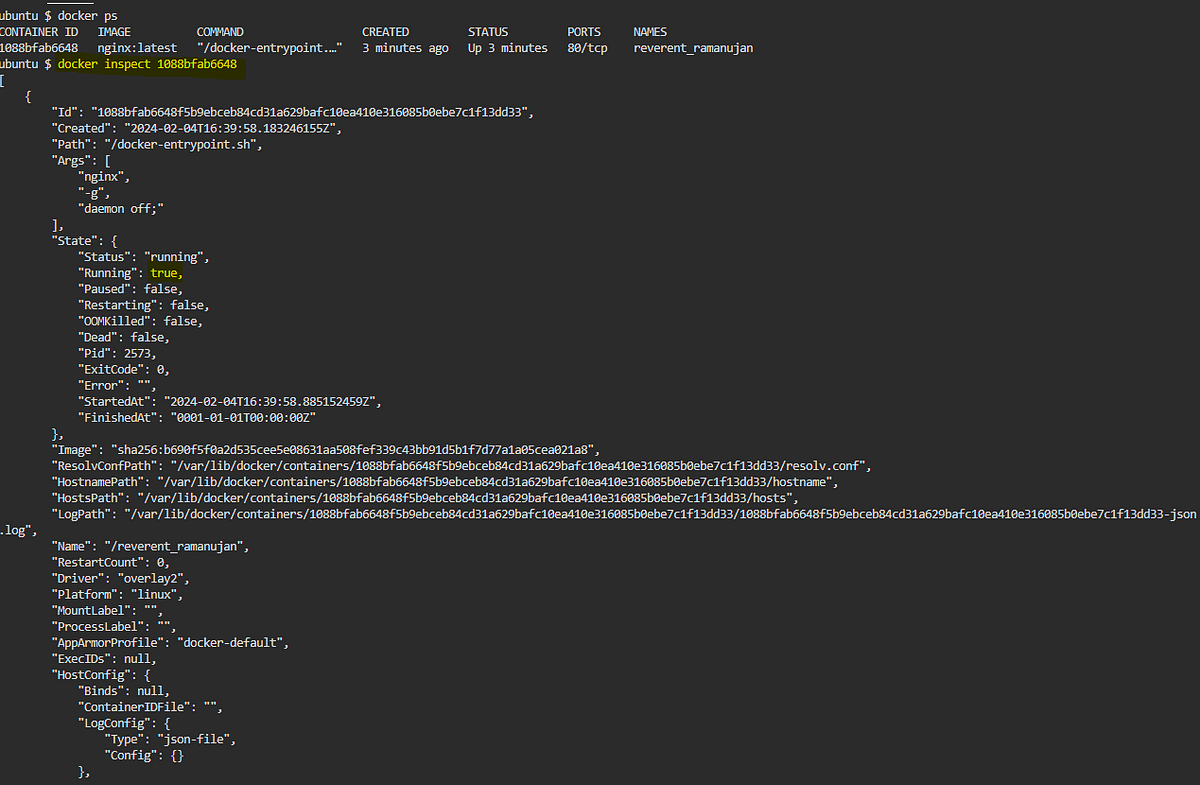
Task: Click the NAMES column header
Action: click(x=650, y=32)
